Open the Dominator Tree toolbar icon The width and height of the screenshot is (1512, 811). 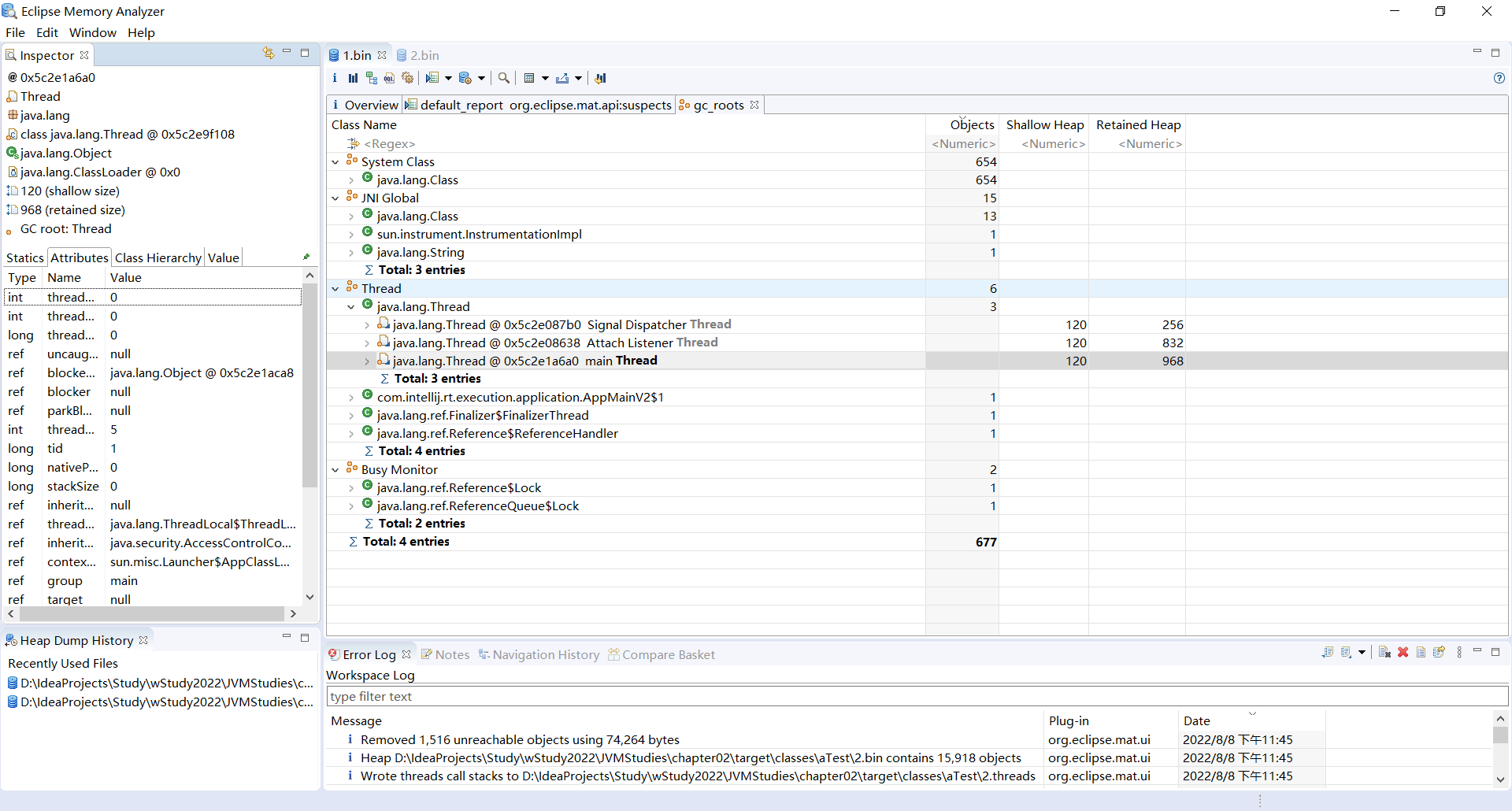click(x=371, y=78)
